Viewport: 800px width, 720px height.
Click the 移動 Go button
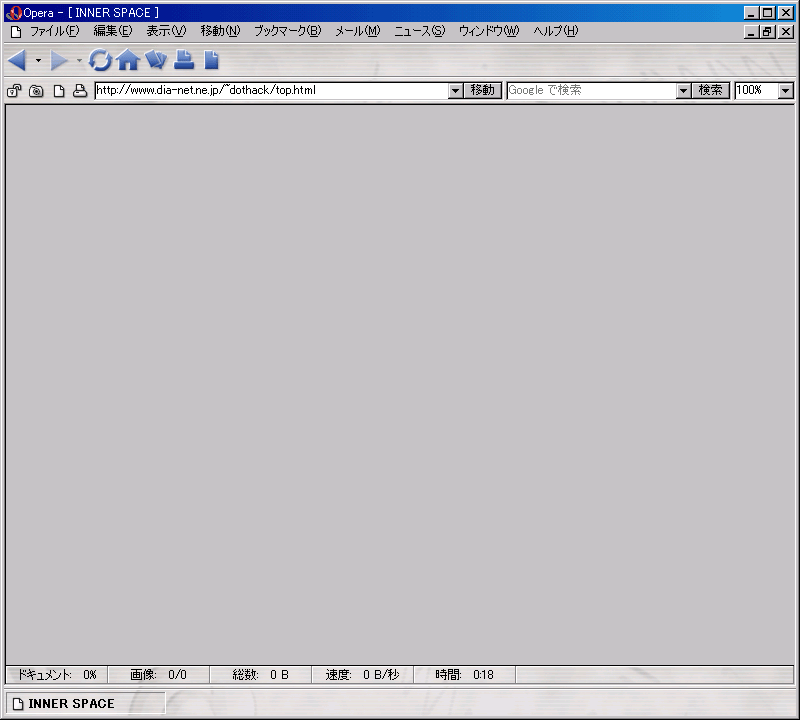tap(483, 90)
